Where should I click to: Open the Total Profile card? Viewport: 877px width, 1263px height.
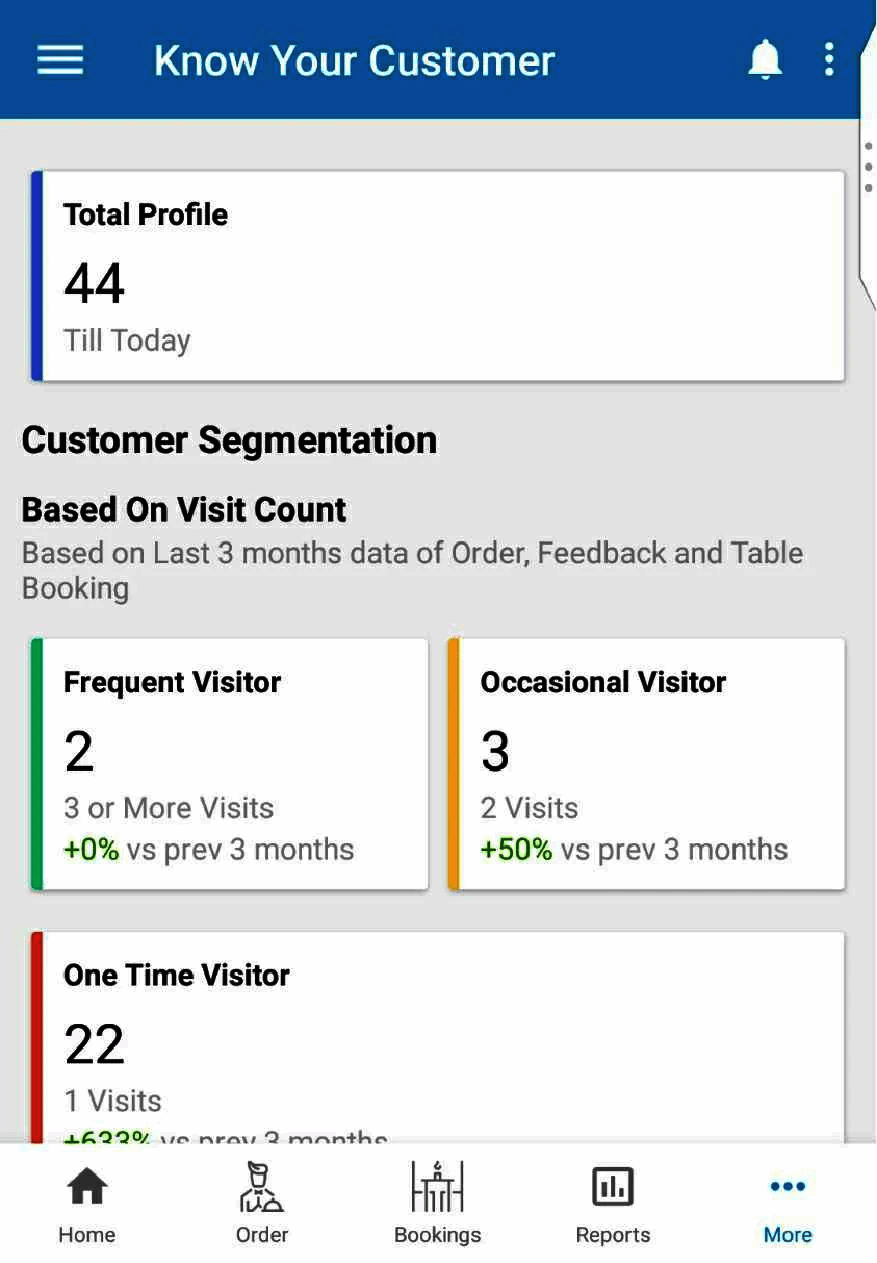coord(440,276)
